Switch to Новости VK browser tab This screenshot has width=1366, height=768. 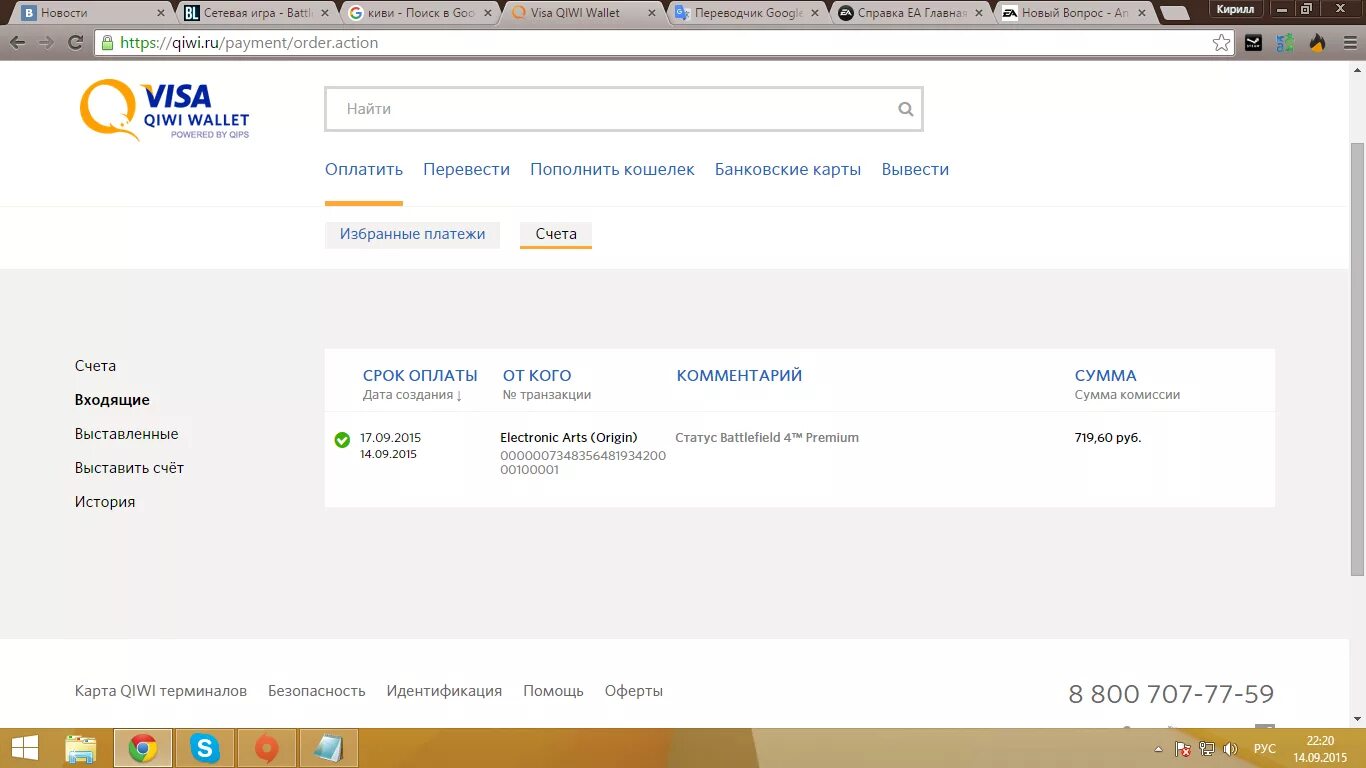[90, 13]
